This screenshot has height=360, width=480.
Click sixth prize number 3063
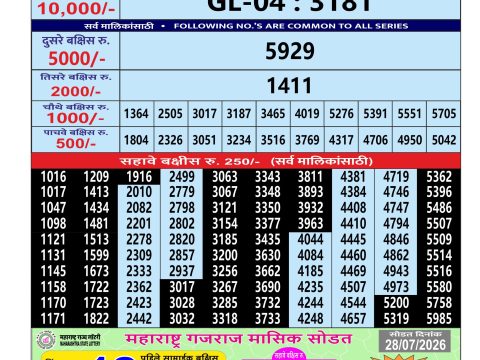pyautogui.click(x=225, y=177)
